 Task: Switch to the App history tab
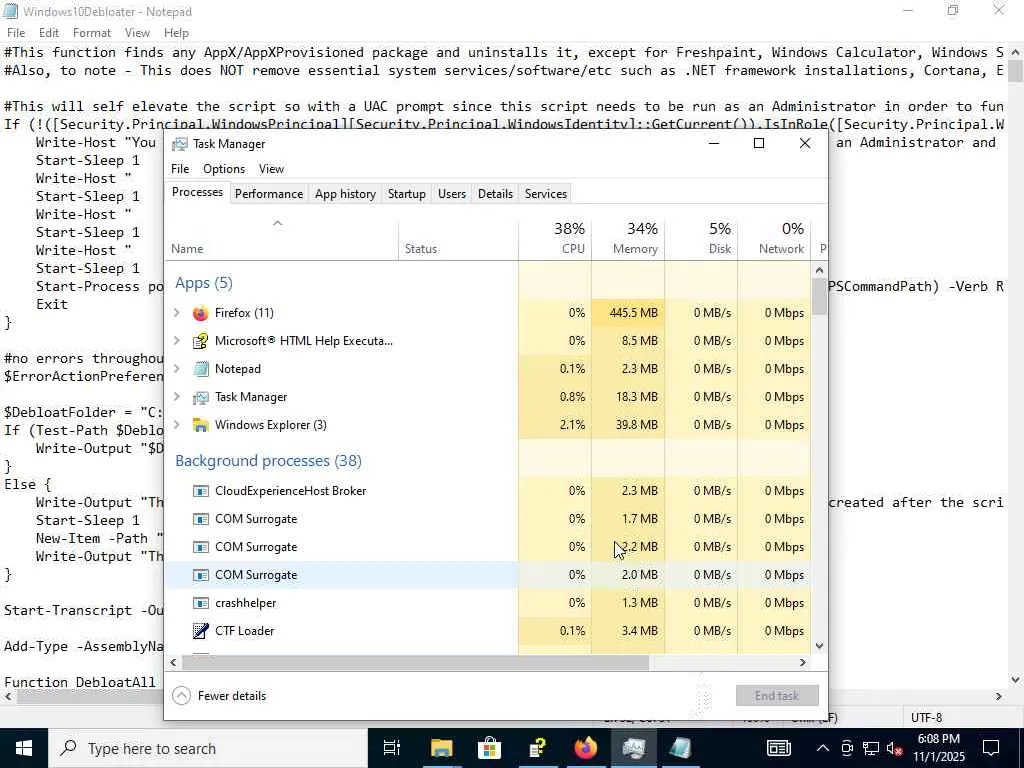pyautogui.click(x=345, y=194)
